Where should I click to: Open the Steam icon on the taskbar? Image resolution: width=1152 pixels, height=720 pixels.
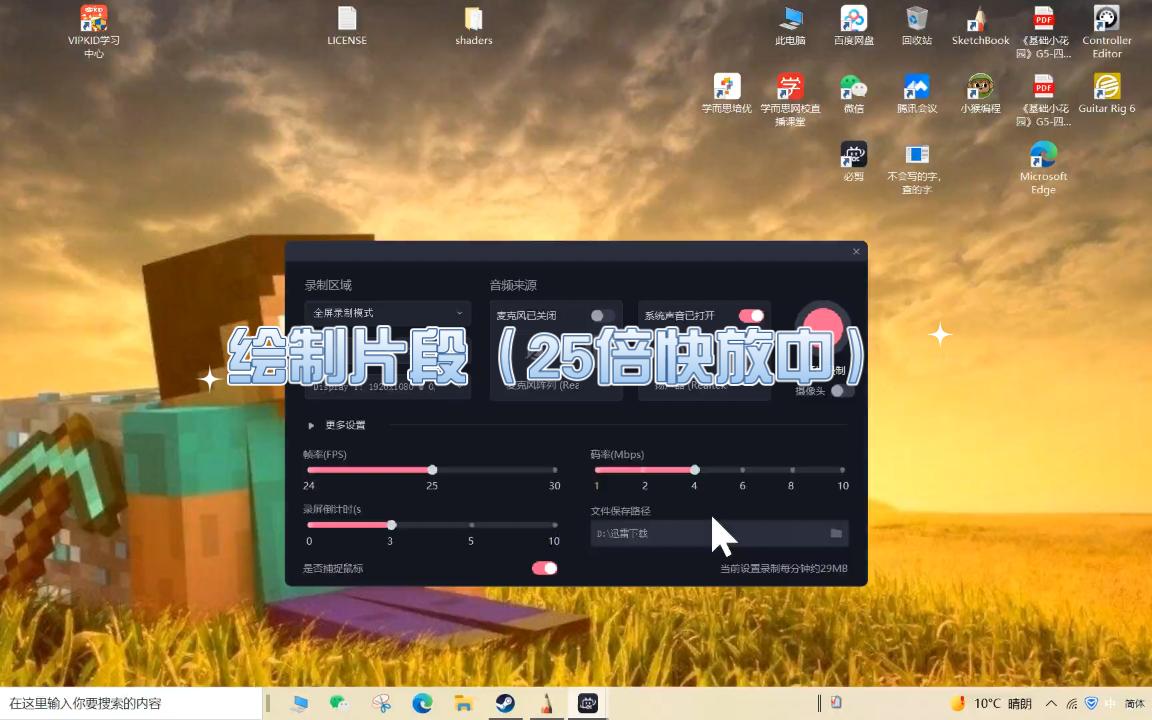[x=504, y=704]
